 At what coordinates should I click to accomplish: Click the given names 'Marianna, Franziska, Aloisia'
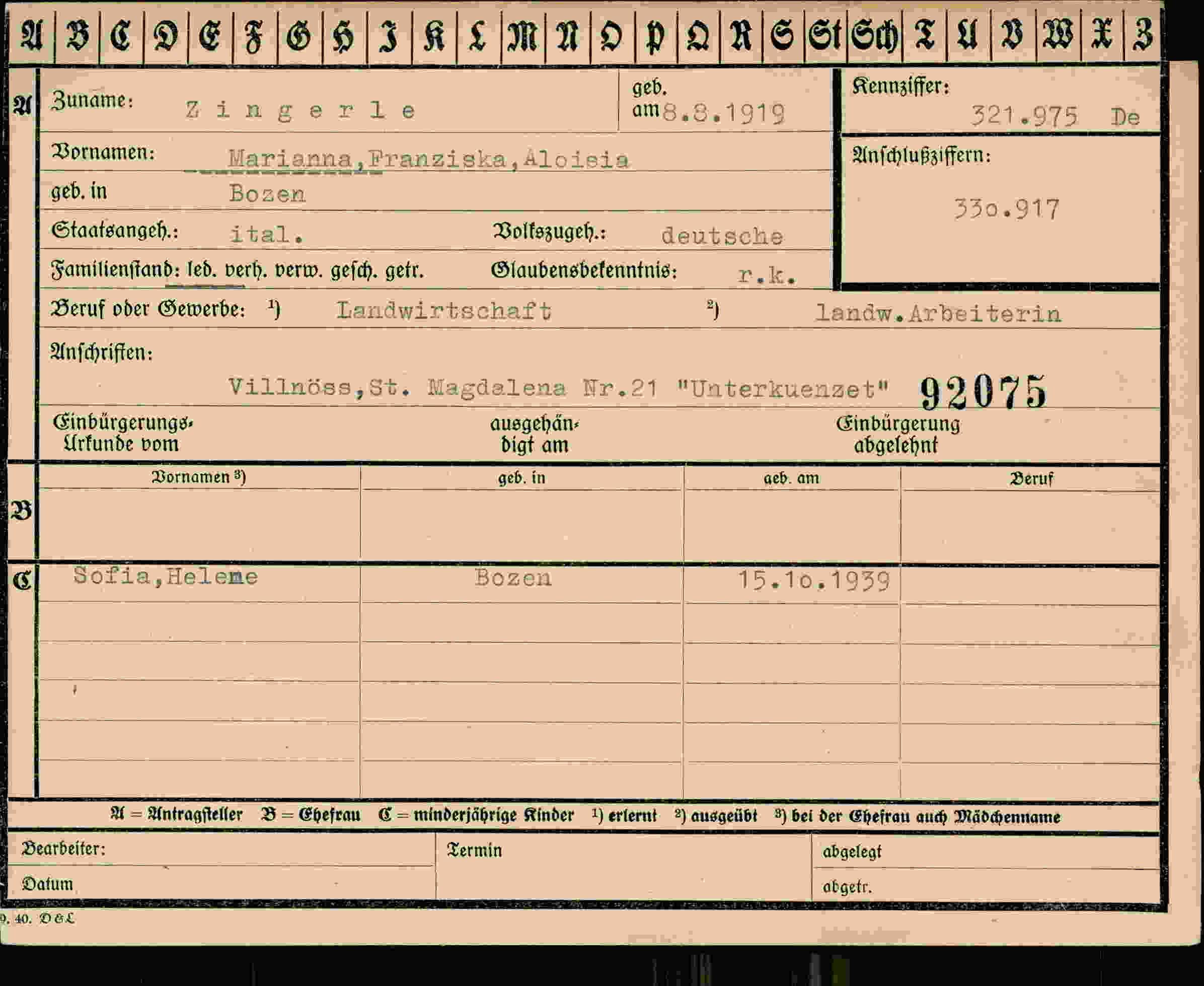coord(428,159)
